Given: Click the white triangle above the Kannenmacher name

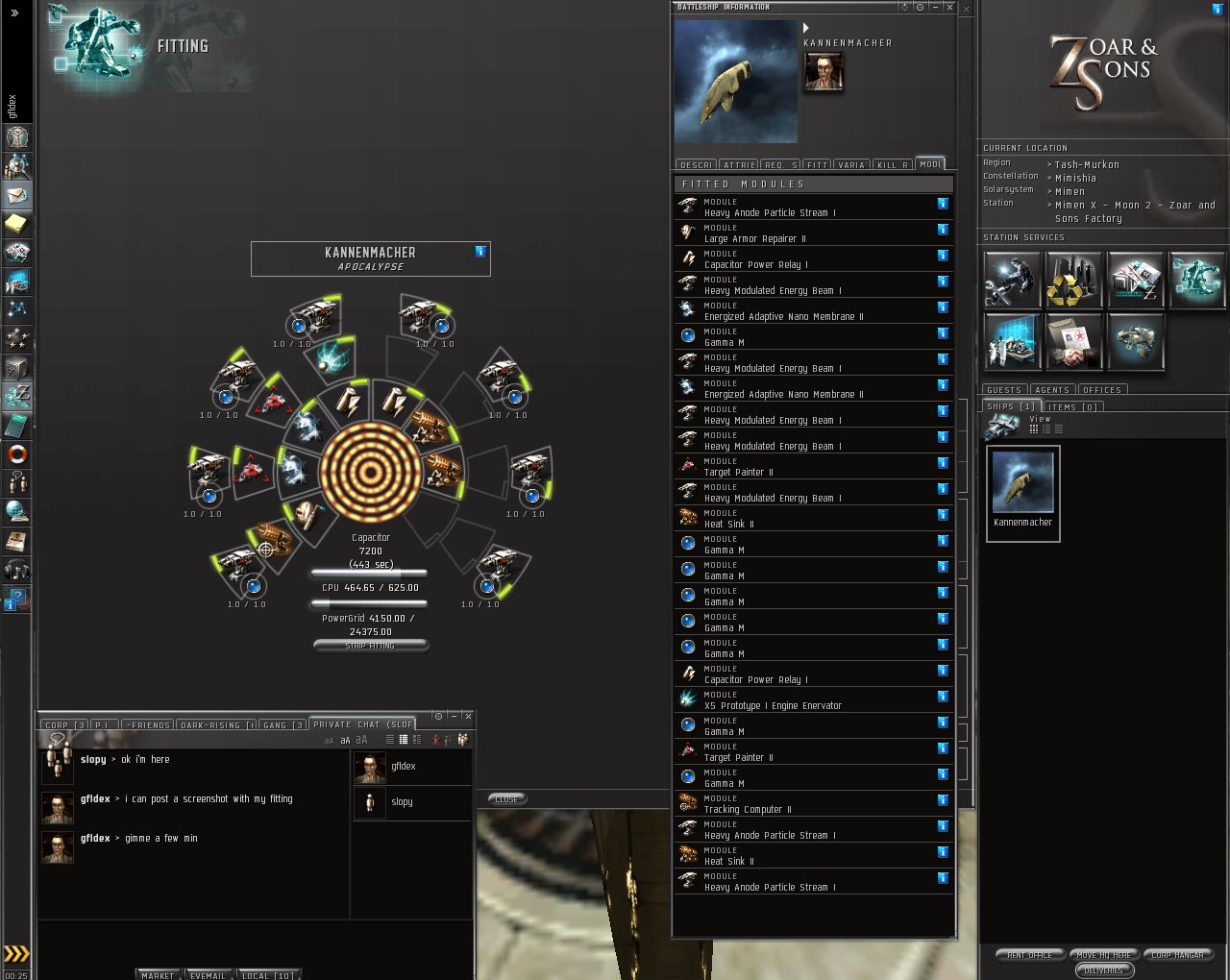Looking at the screenshot, I should tap(806, 28).
